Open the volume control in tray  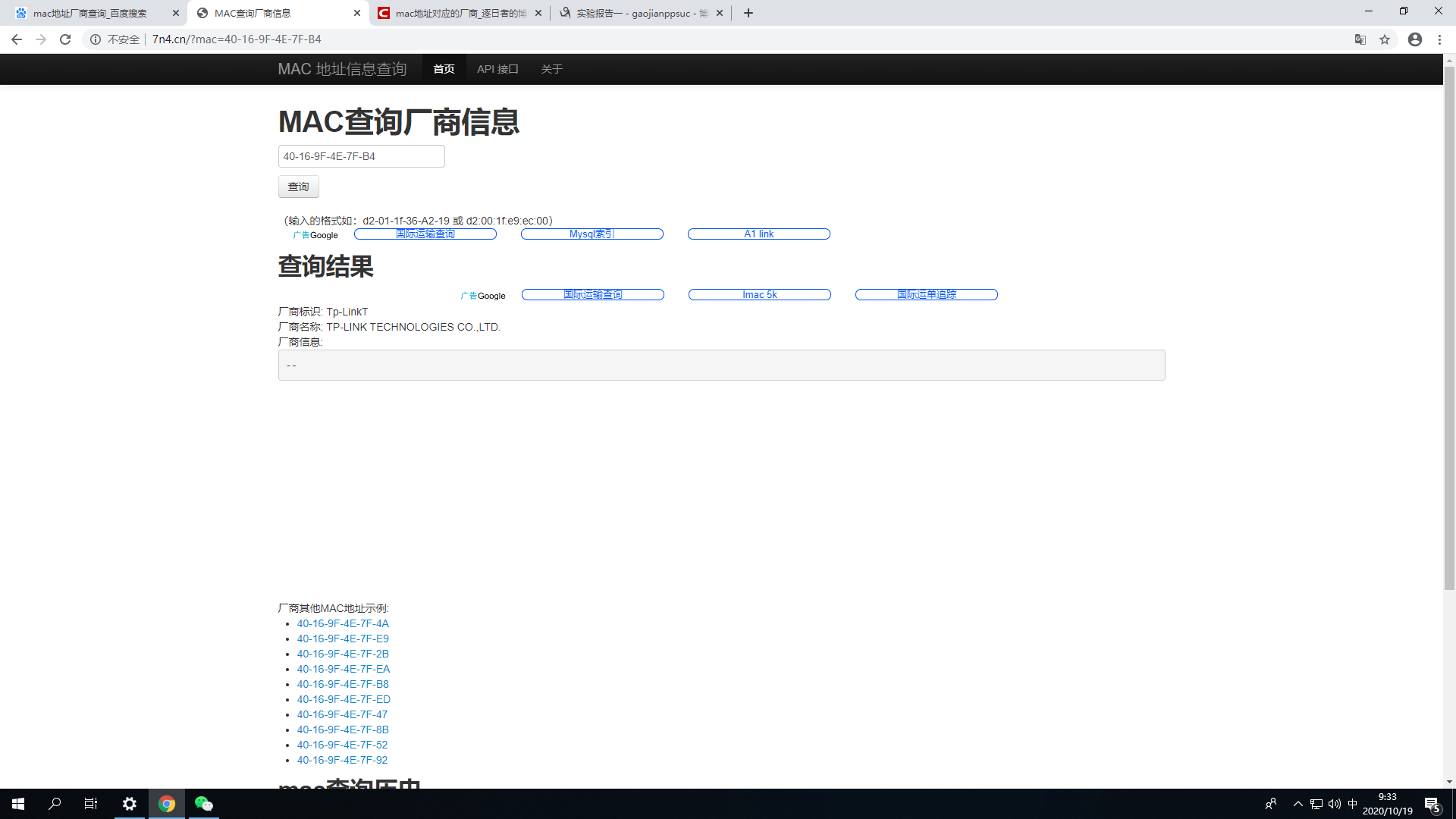(x=1335, y=804)
